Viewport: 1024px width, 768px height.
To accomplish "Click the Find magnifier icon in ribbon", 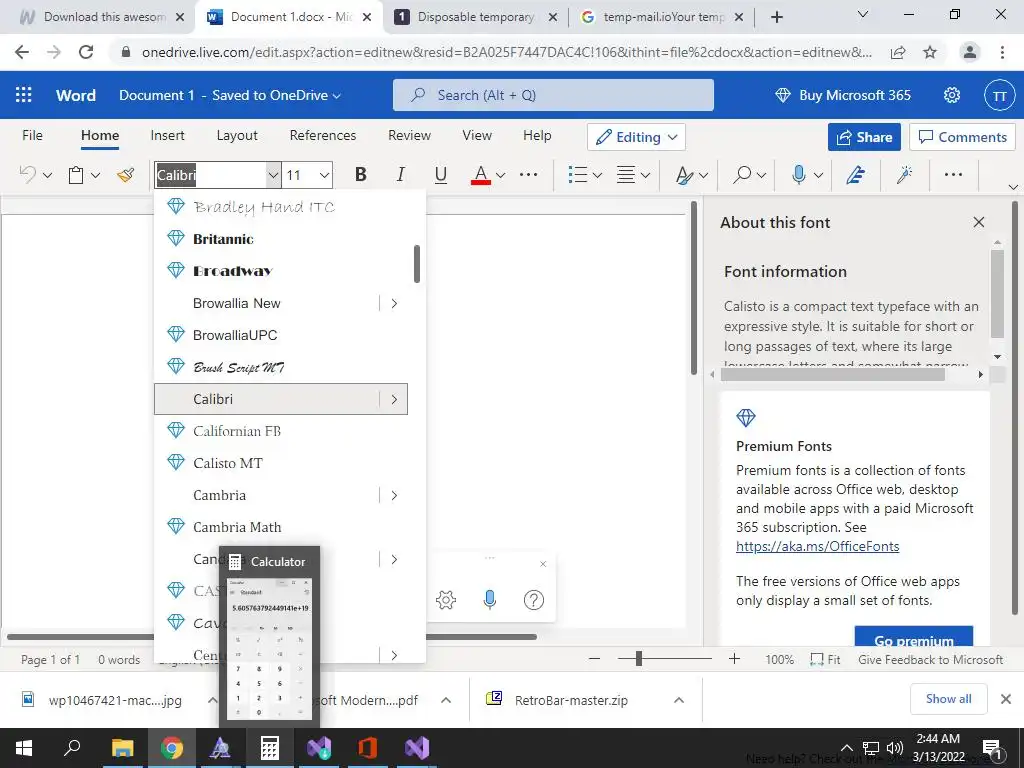I will pyautogui.click(x=742, y=174).
